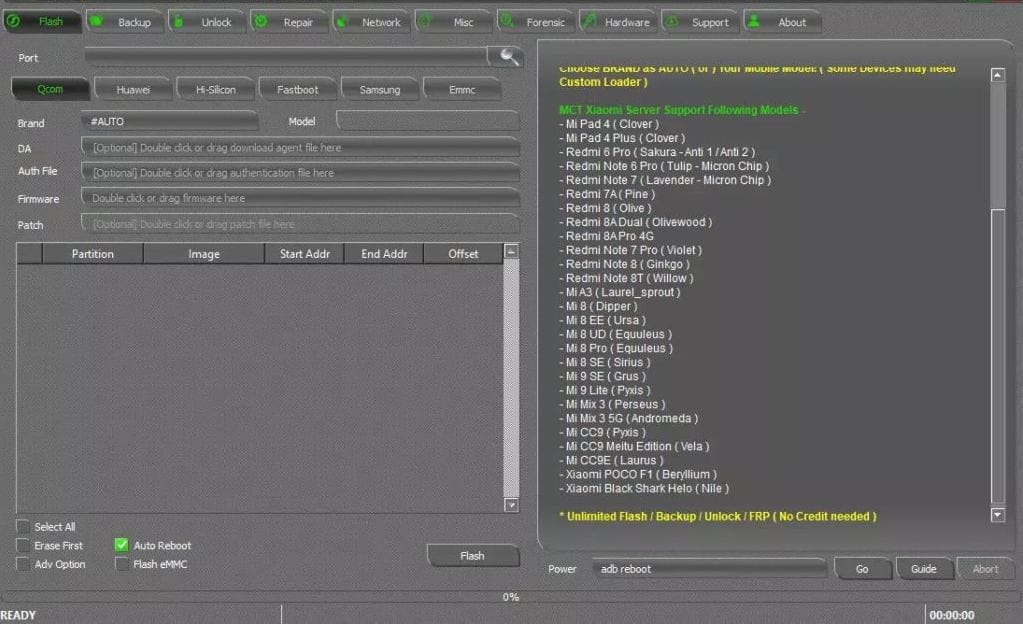The width and height of the screenshot is (1023, 624).
Task: Click the Power command field showing adb reboot
Action: (x=709, y=568)
